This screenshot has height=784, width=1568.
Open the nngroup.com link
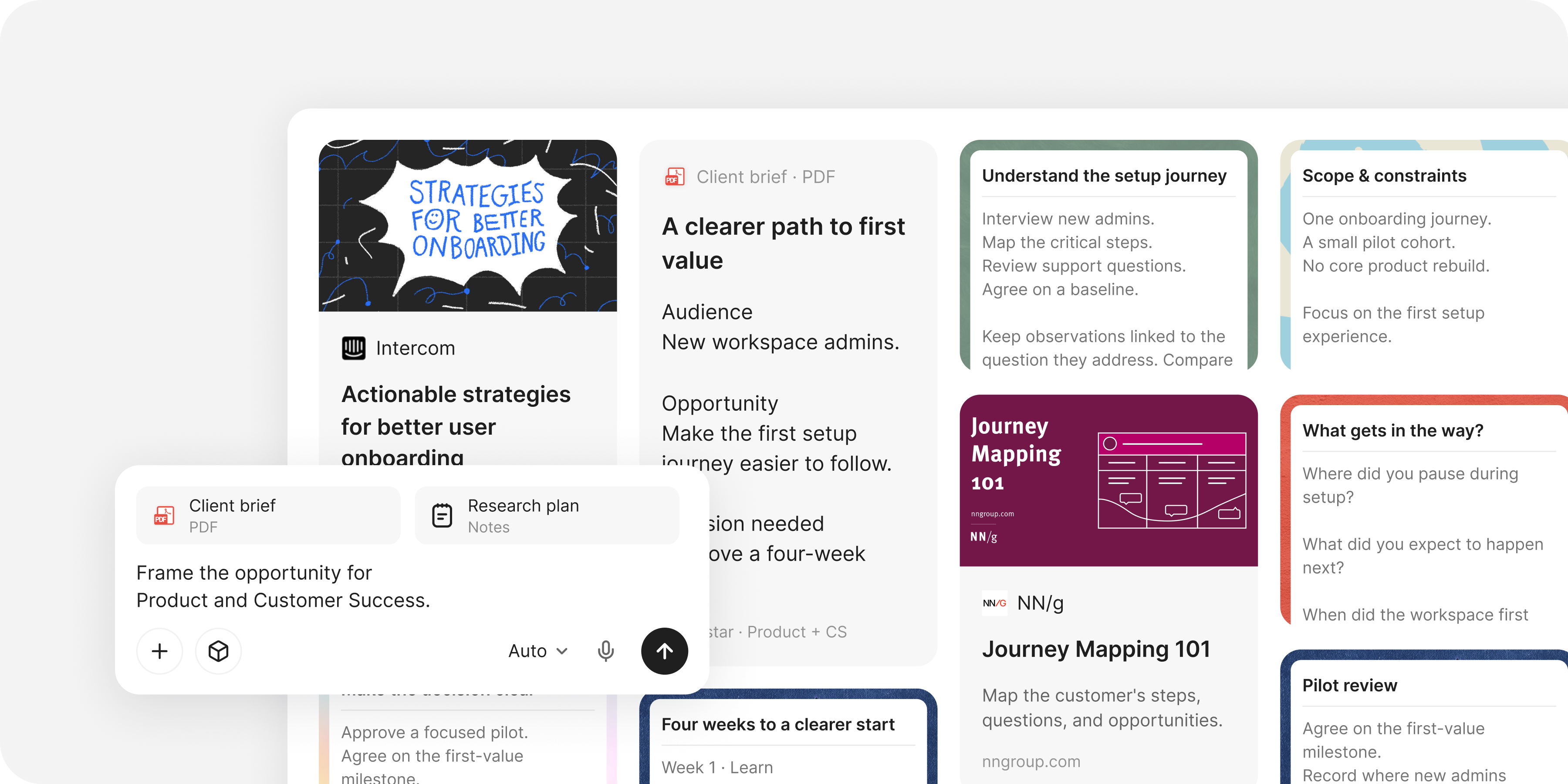pos(1031,761)
